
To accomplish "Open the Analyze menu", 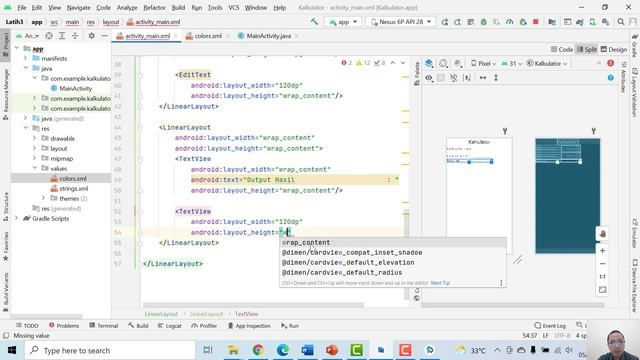I will click(127, 7).
